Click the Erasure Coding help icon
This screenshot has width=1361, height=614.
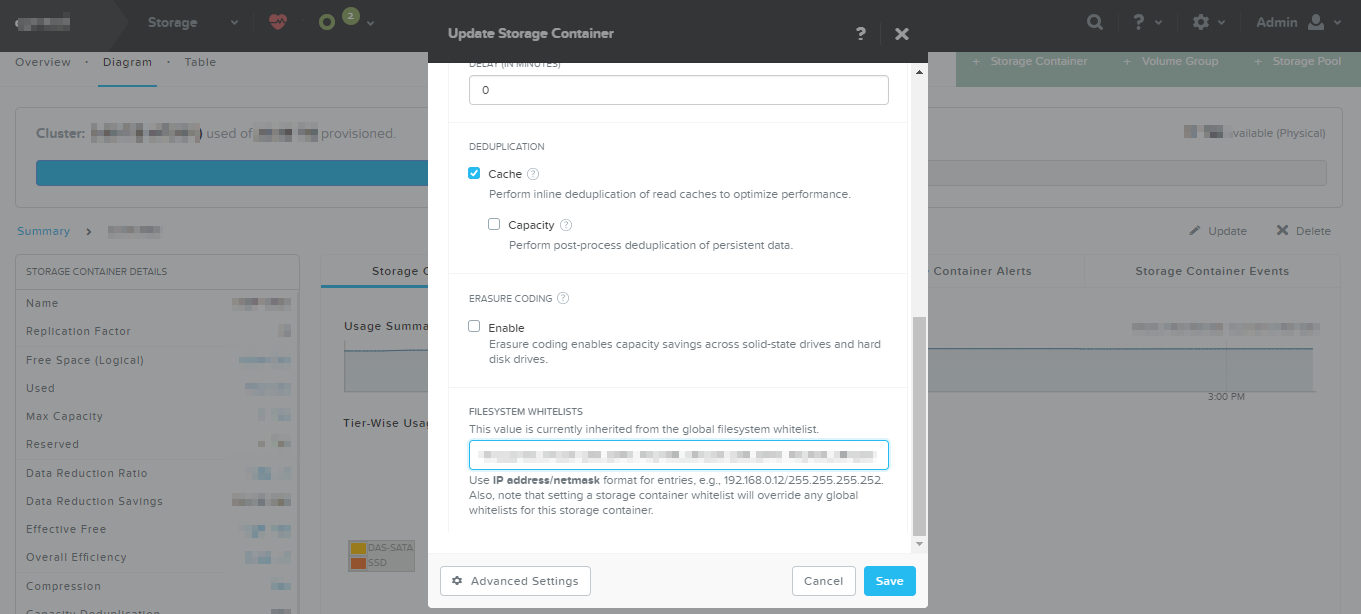click(563, 298)
